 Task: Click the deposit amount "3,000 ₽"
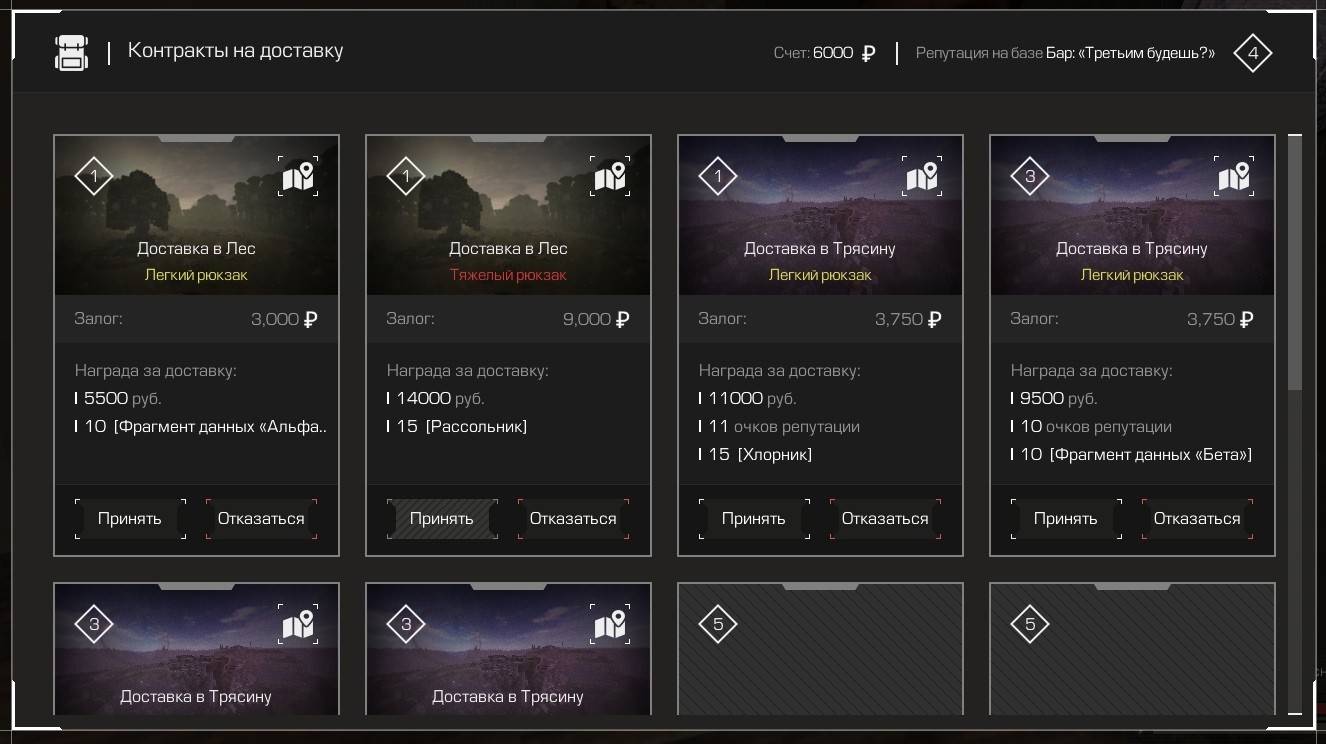pyautogui.click(x=284, y=320)
